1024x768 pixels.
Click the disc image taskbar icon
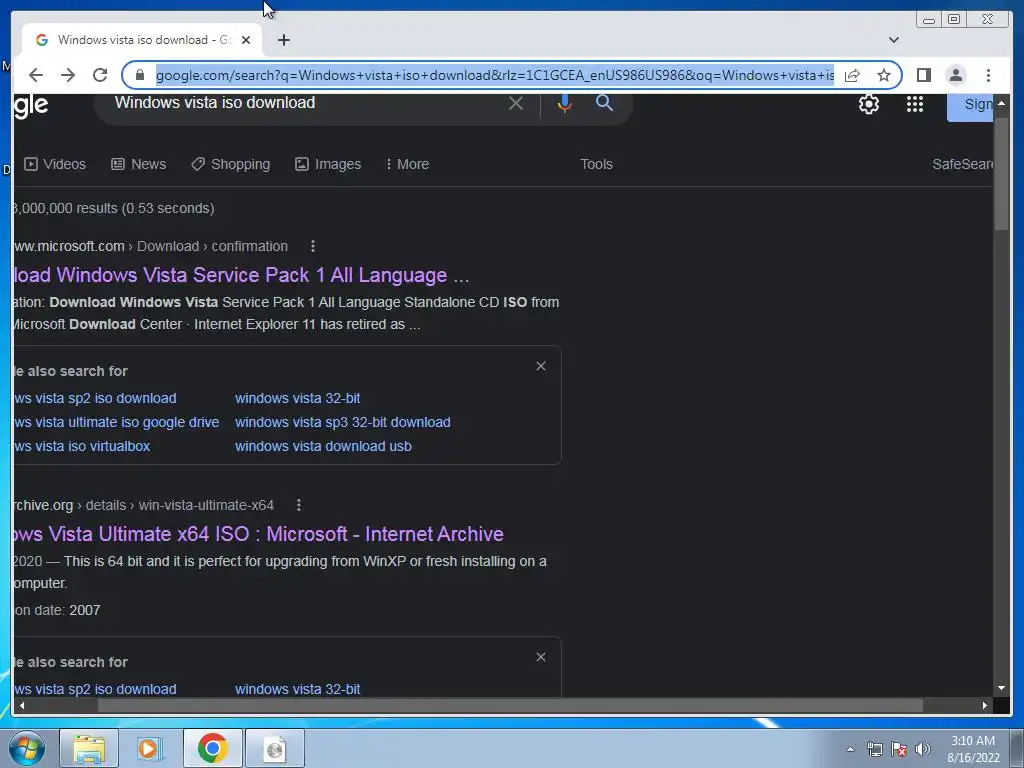(274, 750)
